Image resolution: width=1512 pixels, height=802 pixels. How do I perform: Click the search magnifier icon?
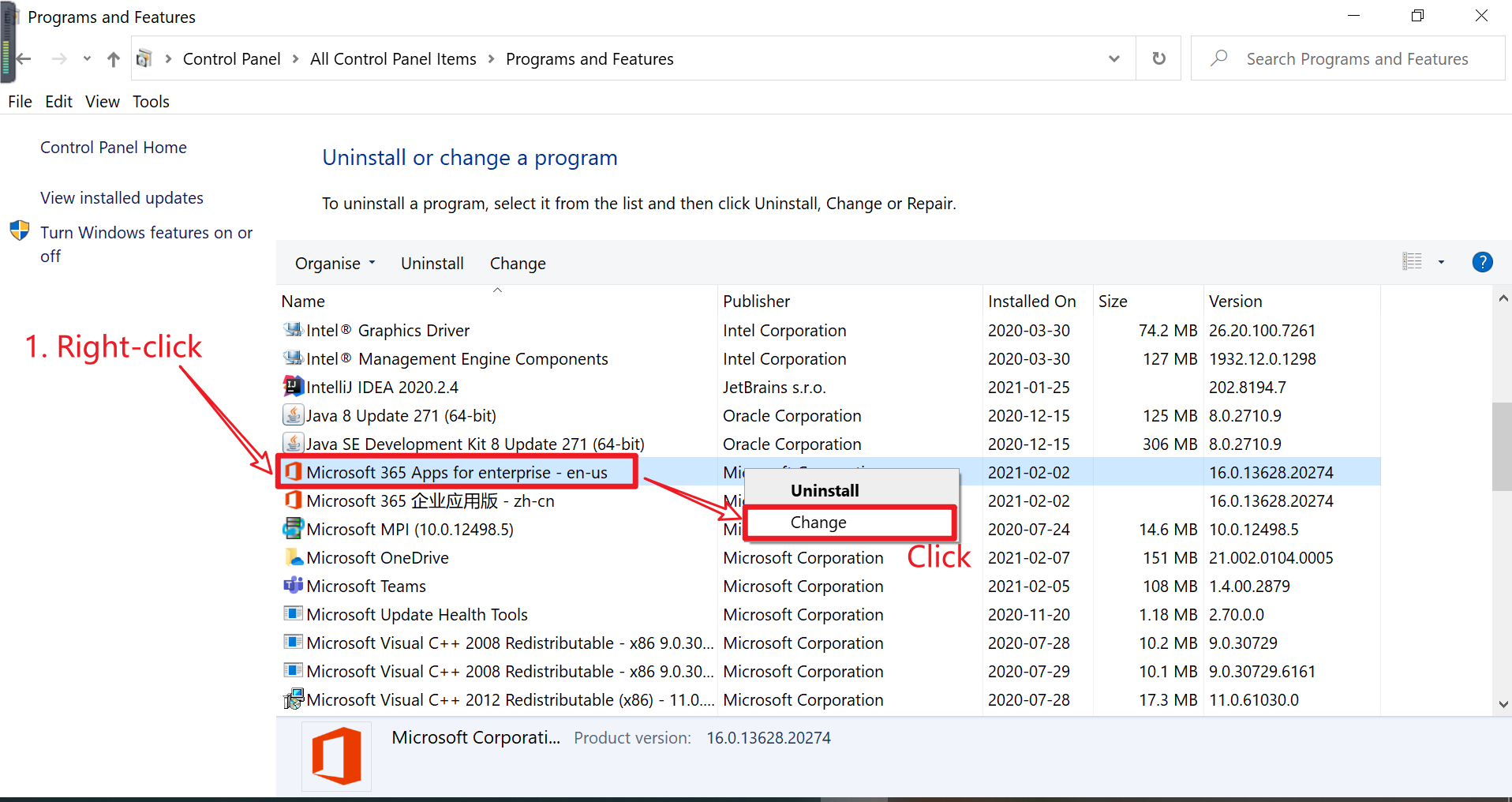[x=1219, y=58]
